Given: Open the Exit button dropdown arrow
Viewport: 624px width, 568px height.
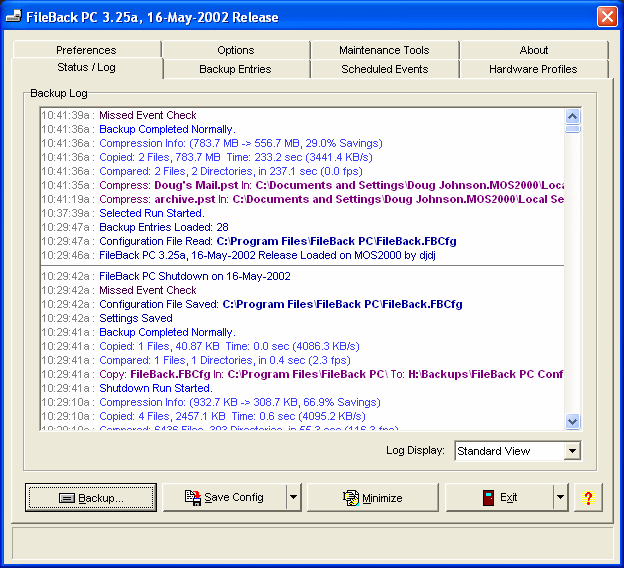Looking at the screenshot, I should click(561, 497).
